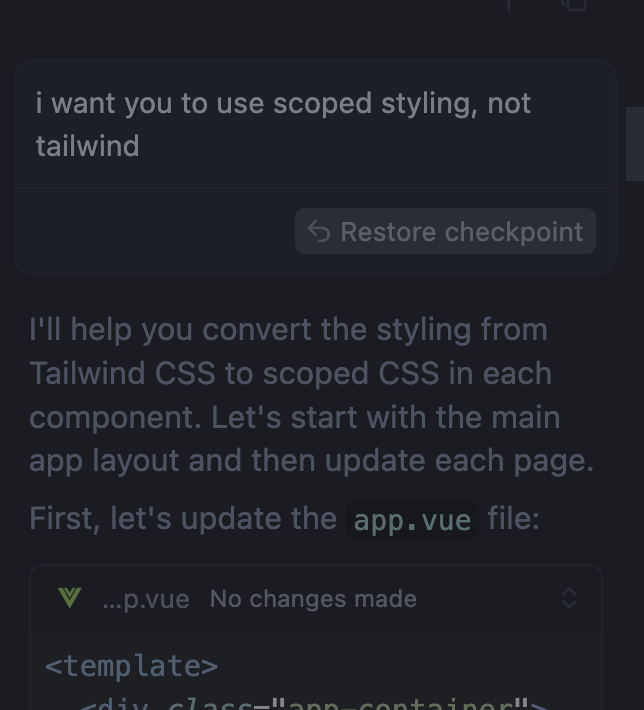The height and width of the screenshot is (710, 644).
Task: Click the 'No changes made' status label
Action: click(x=313, y=599)
